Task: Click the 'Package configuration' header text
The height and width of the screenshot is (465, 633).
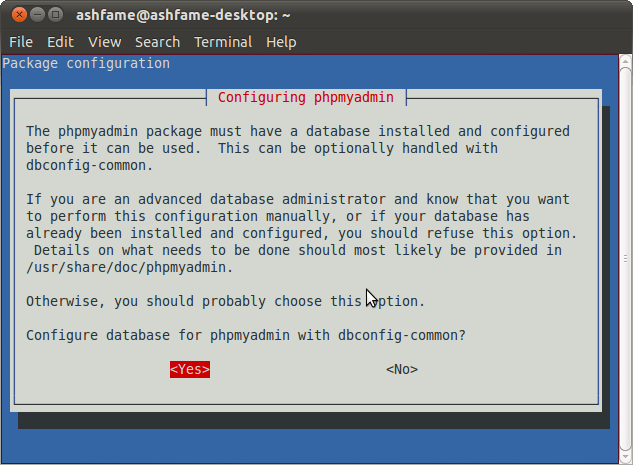Action: pyautogui.click(x=86, y=63)
